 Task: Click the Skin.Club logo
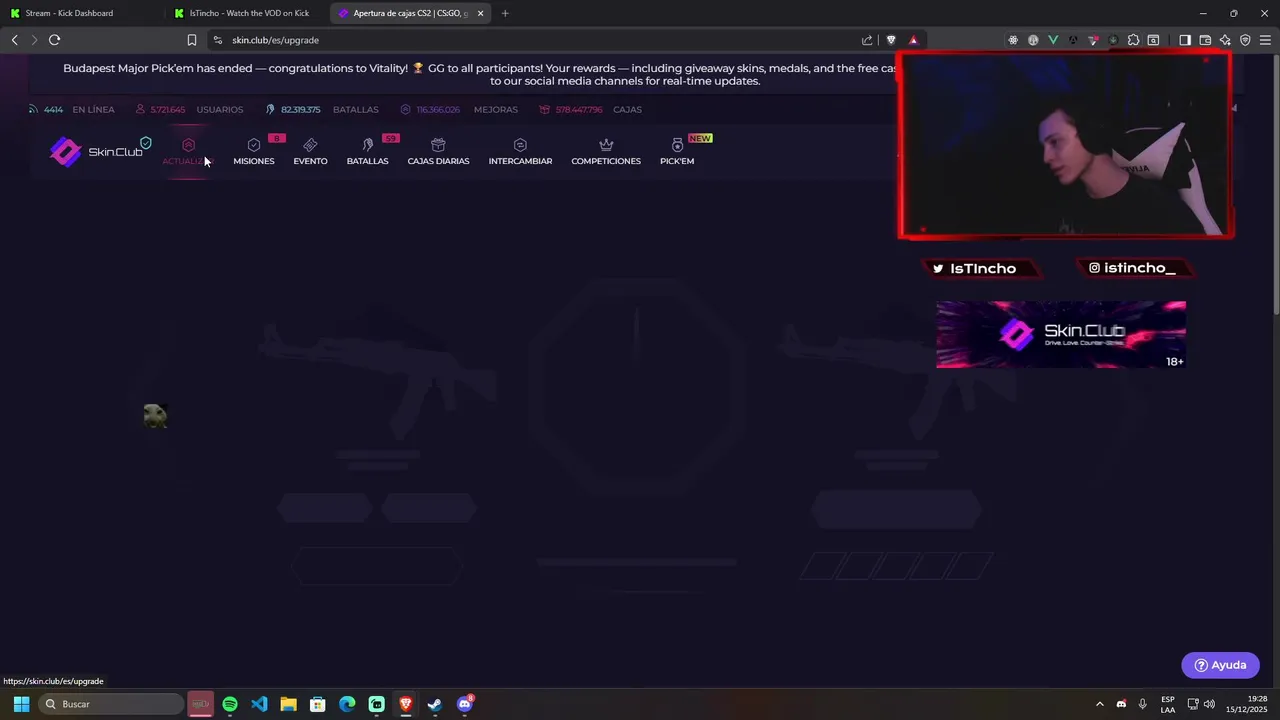[97, 152]
